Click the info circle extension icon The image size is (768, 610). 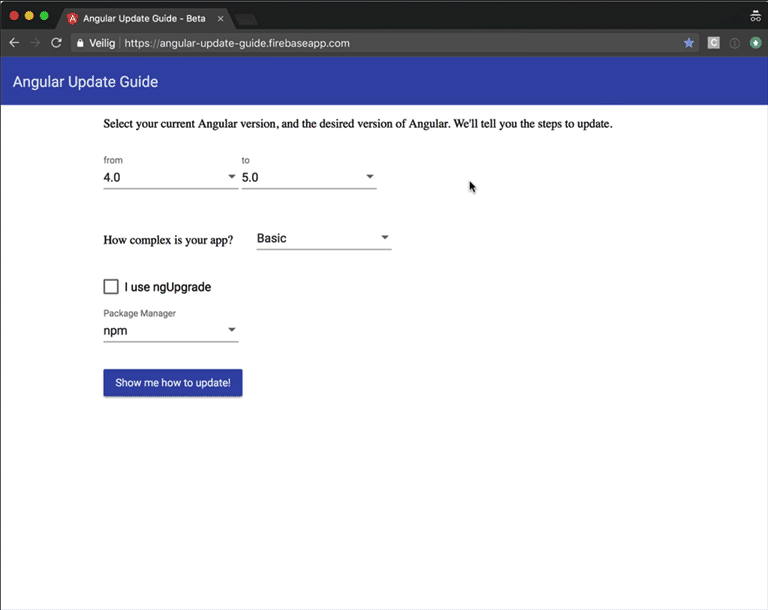pos(734,43)
